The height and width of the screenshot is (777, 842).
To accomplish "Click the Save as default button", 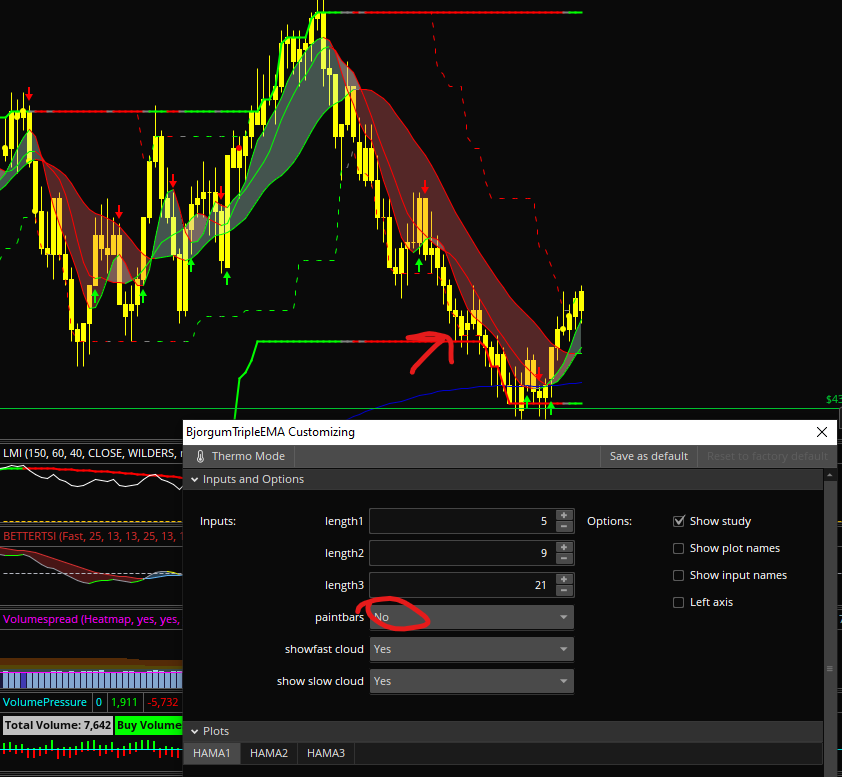I will point(648,456).
